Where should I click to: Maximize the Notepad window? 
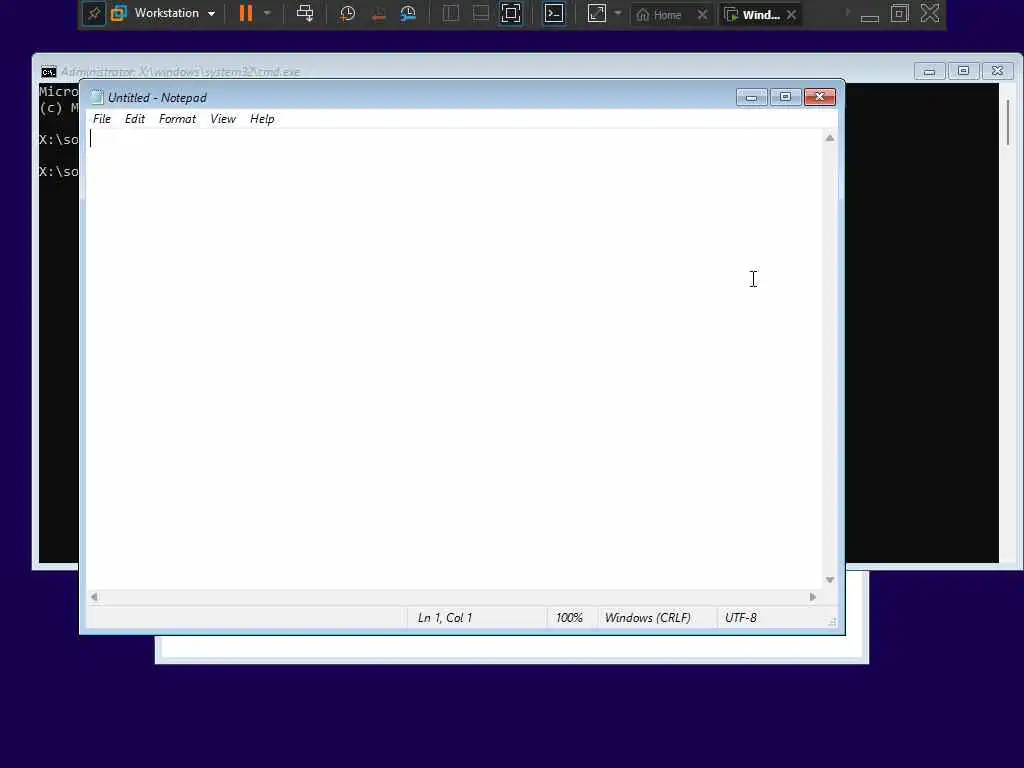click(786, 97)
